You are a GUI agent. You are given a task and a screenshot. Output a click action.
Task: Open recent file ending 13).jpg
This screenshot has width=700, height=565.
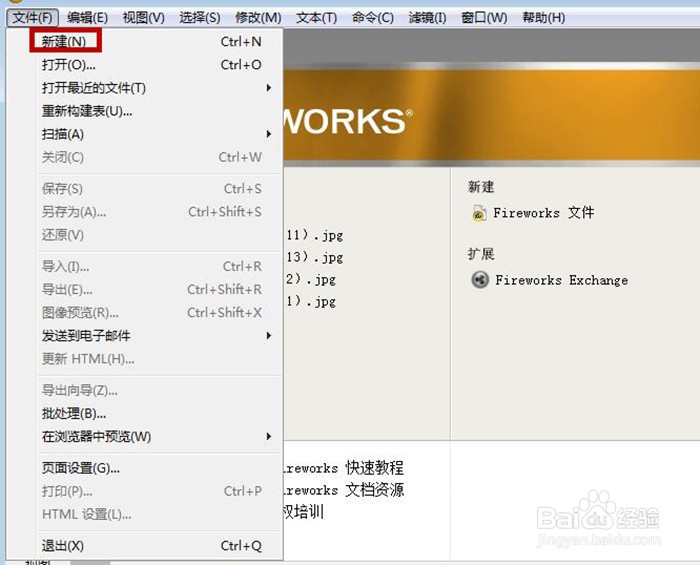click(315, 258)
